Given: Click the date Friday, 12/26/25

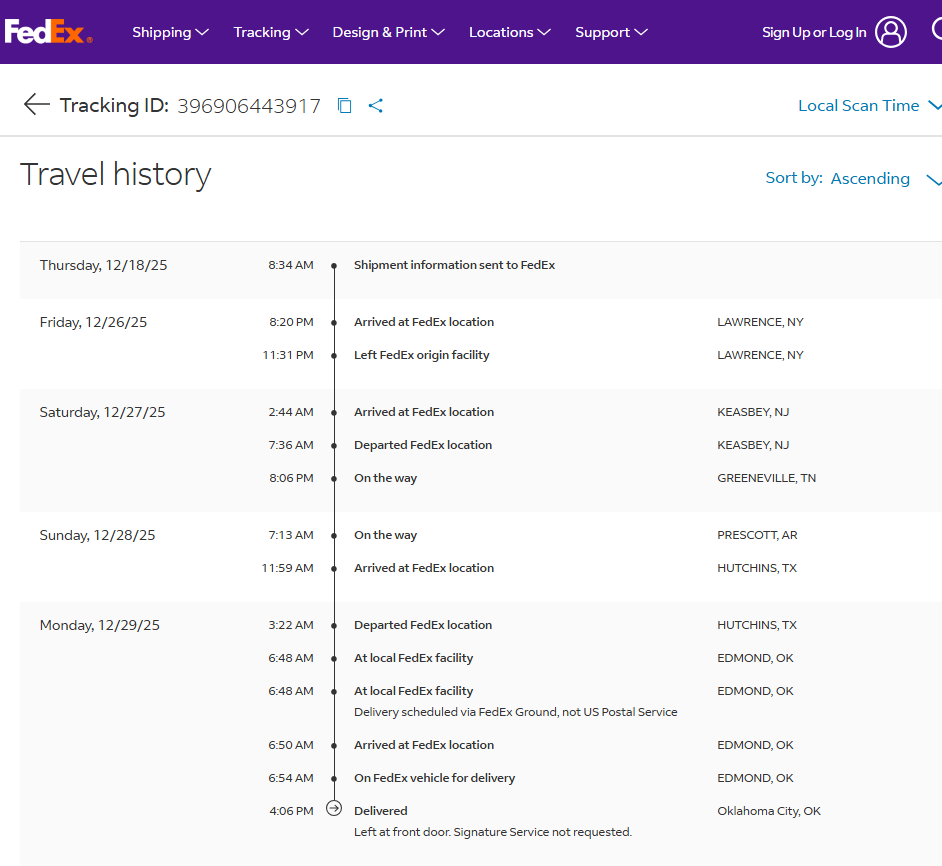Looking at the screenshot, I should (x=93, y=323).
